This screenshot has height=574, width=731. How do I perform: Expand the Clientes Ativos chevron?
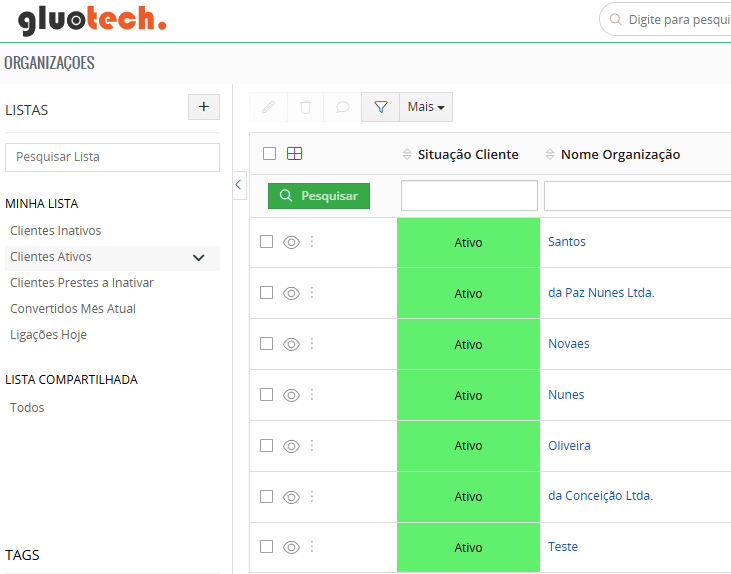[199, 258]
